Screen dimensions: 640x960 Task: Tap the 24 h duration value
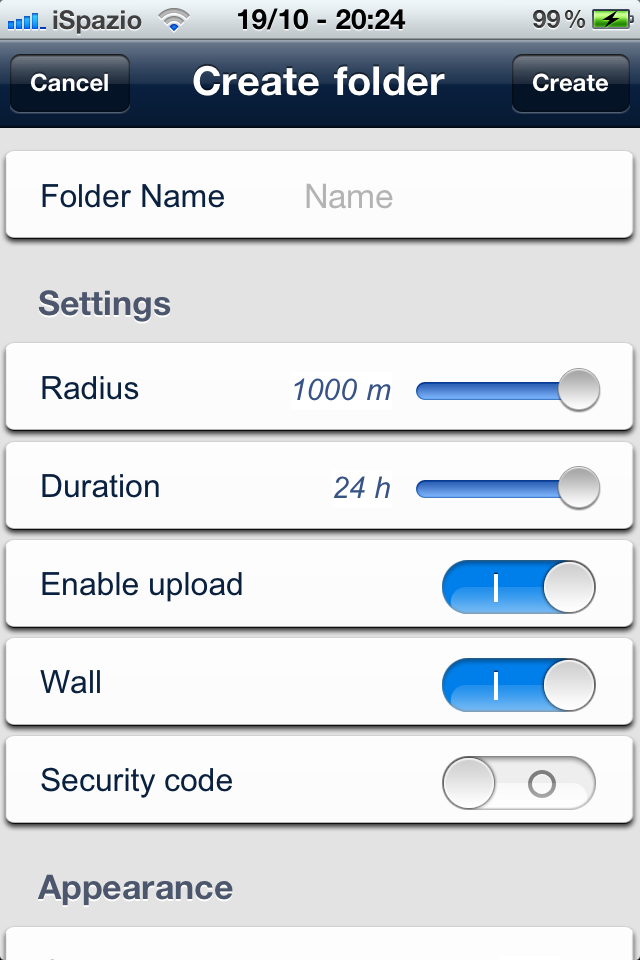pyautogui.click(x=362, y=487)
